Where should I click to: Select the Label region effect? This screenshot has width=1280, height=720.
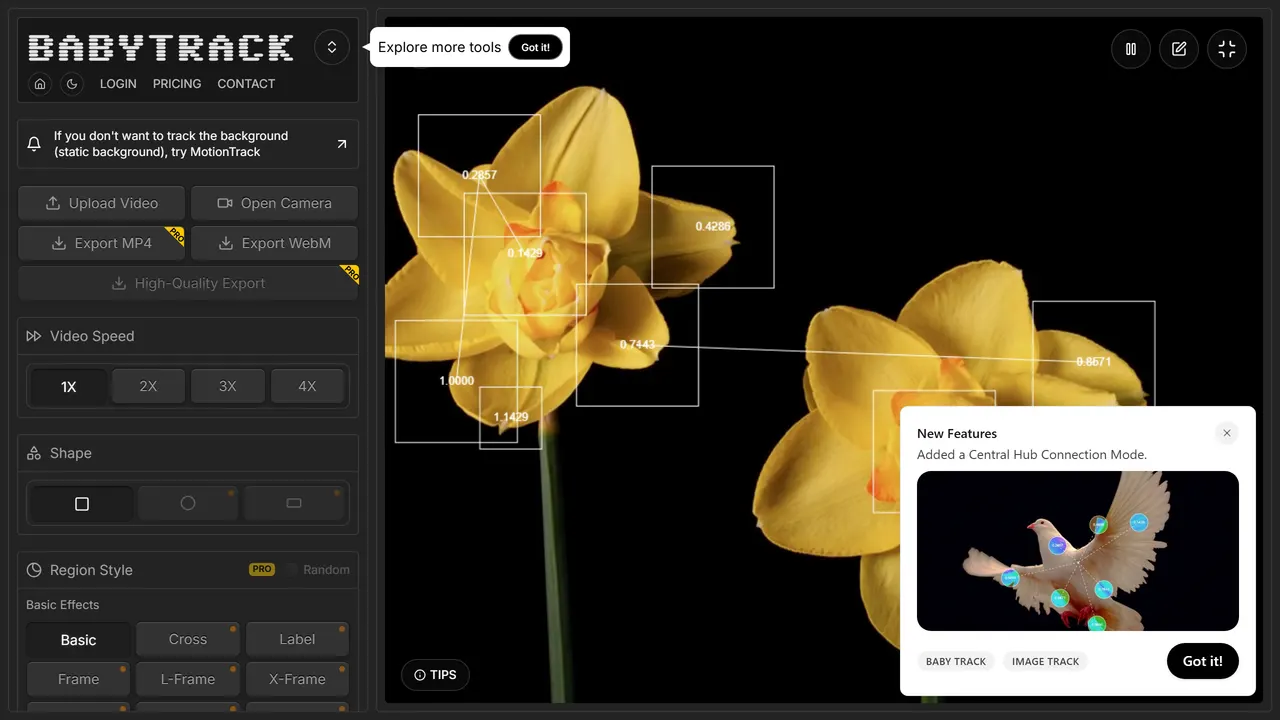297,640
